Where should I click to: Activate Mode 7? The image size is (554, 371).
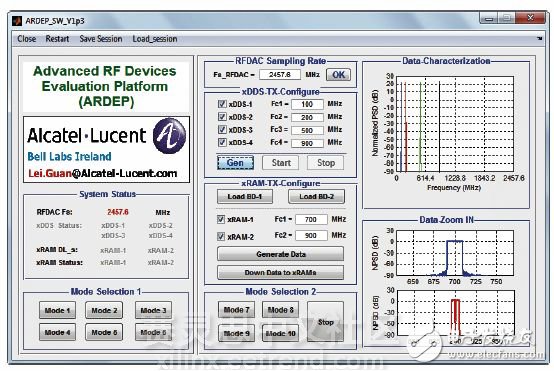point(236,310)
